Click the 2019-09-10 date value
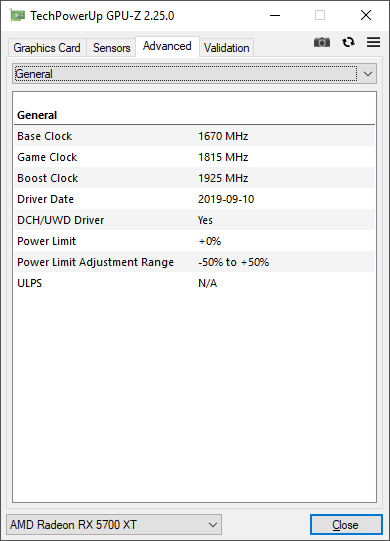This screenshot has height=541, width=390. [x=226, y=199]
